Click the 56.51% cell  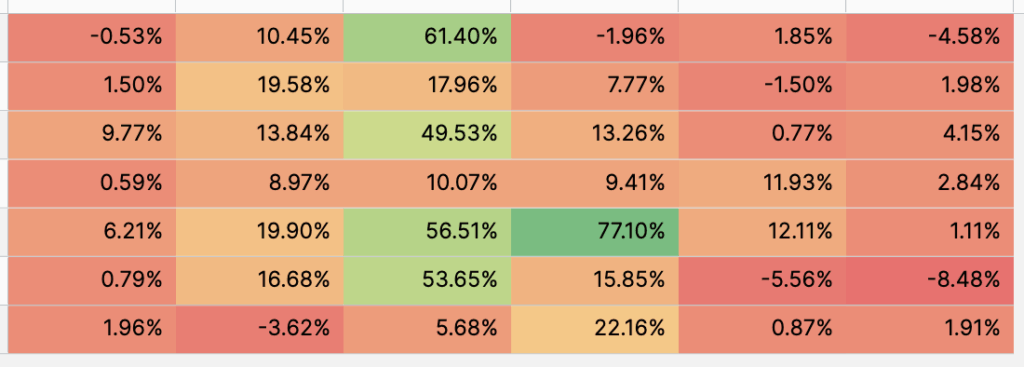click(x=426, y=231)
